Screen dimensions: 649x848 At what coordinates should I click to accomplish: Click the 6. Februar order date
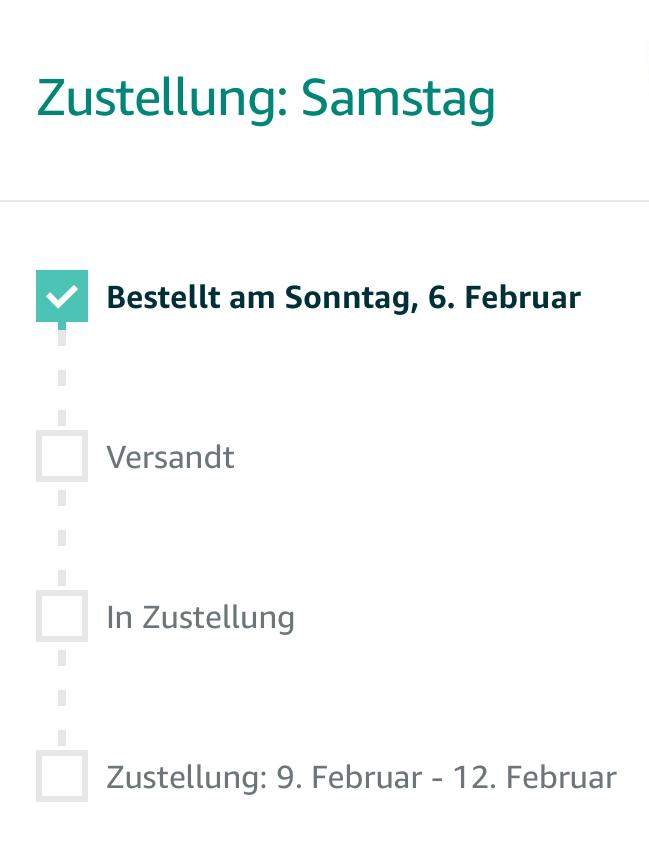pyautogui.click(x=504, y=297)
